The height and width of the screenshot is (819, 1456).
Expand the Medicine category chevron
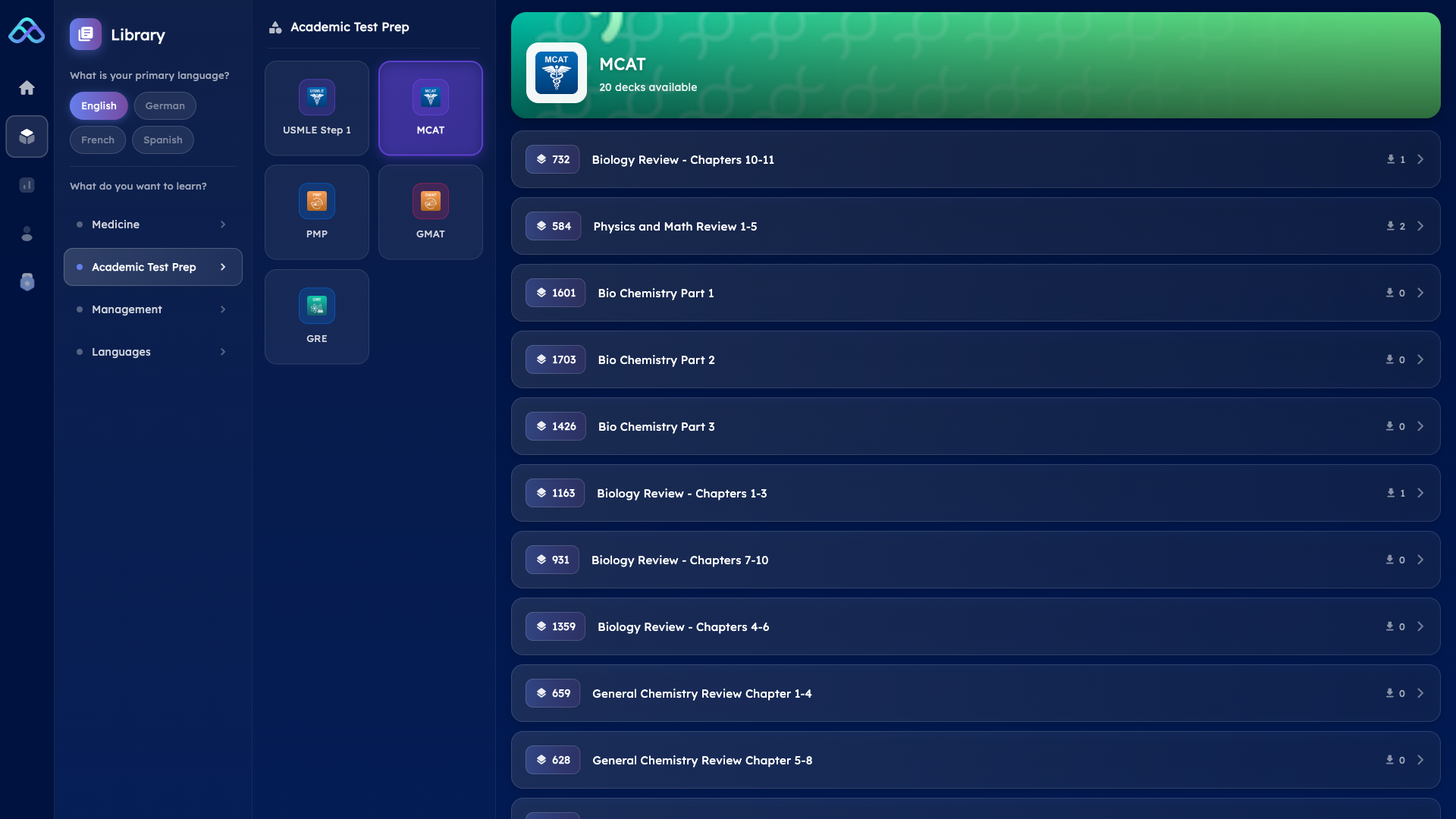pyautogui.click(x=223, y=224)
